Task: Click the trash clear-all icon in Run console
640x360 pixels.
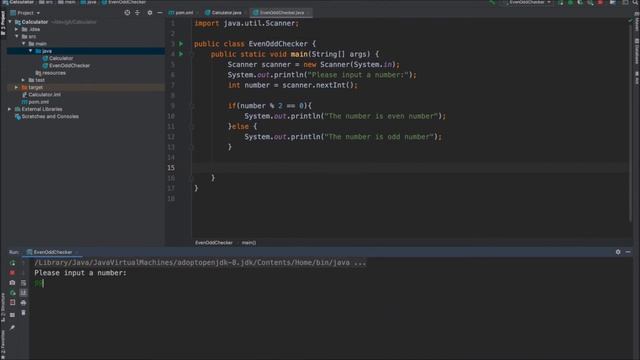Action: [x=23, y=313]
